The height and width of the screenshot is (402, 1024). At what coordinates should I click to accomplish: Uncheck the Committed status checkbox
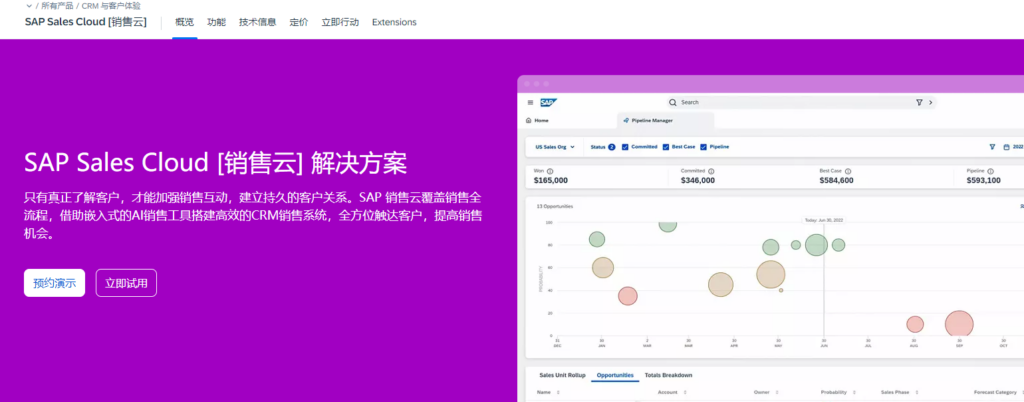point(625,147)
